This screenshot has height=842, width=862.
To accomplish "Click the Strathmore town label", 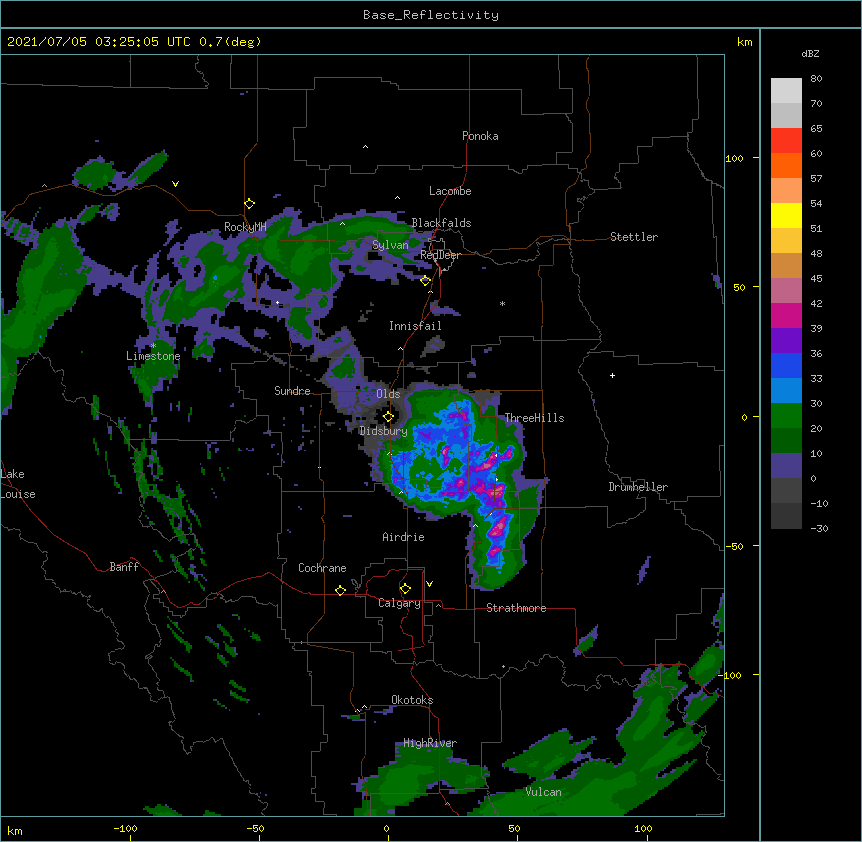I will 516,608.
